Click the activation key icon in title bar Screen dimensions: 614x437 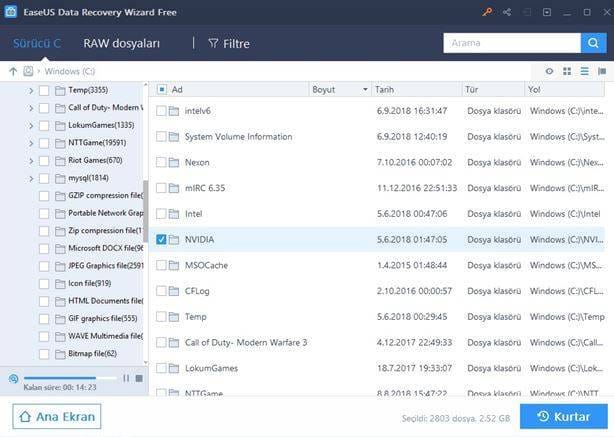(487, 12)
